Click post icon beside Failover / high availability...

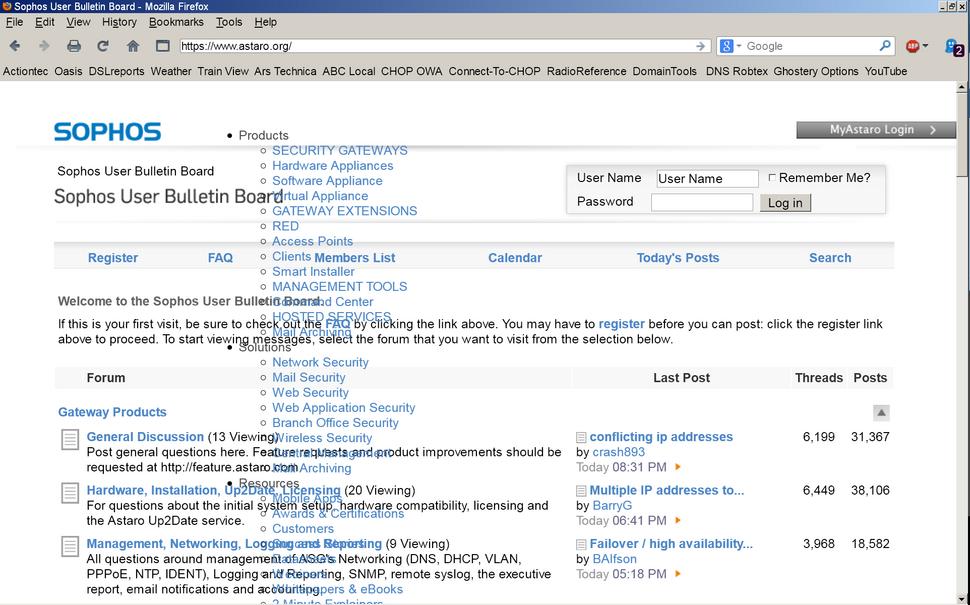pos(581,544)
